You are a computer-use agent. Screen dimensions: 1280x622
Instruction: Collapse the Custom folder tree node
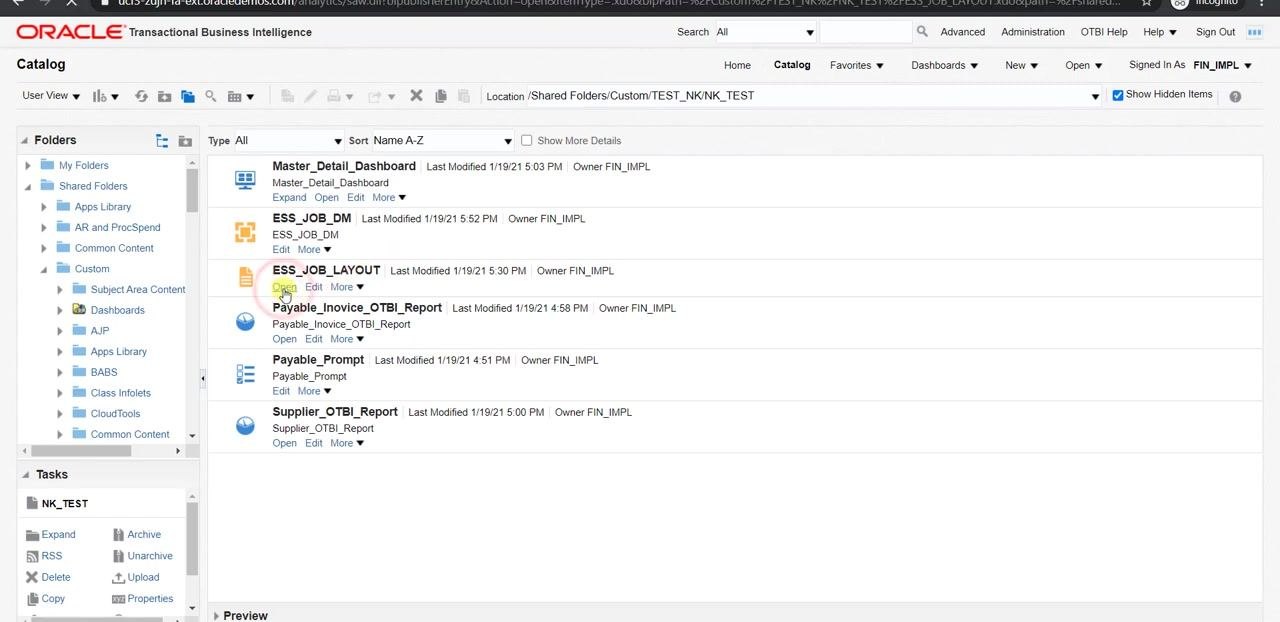coord(44,269)
